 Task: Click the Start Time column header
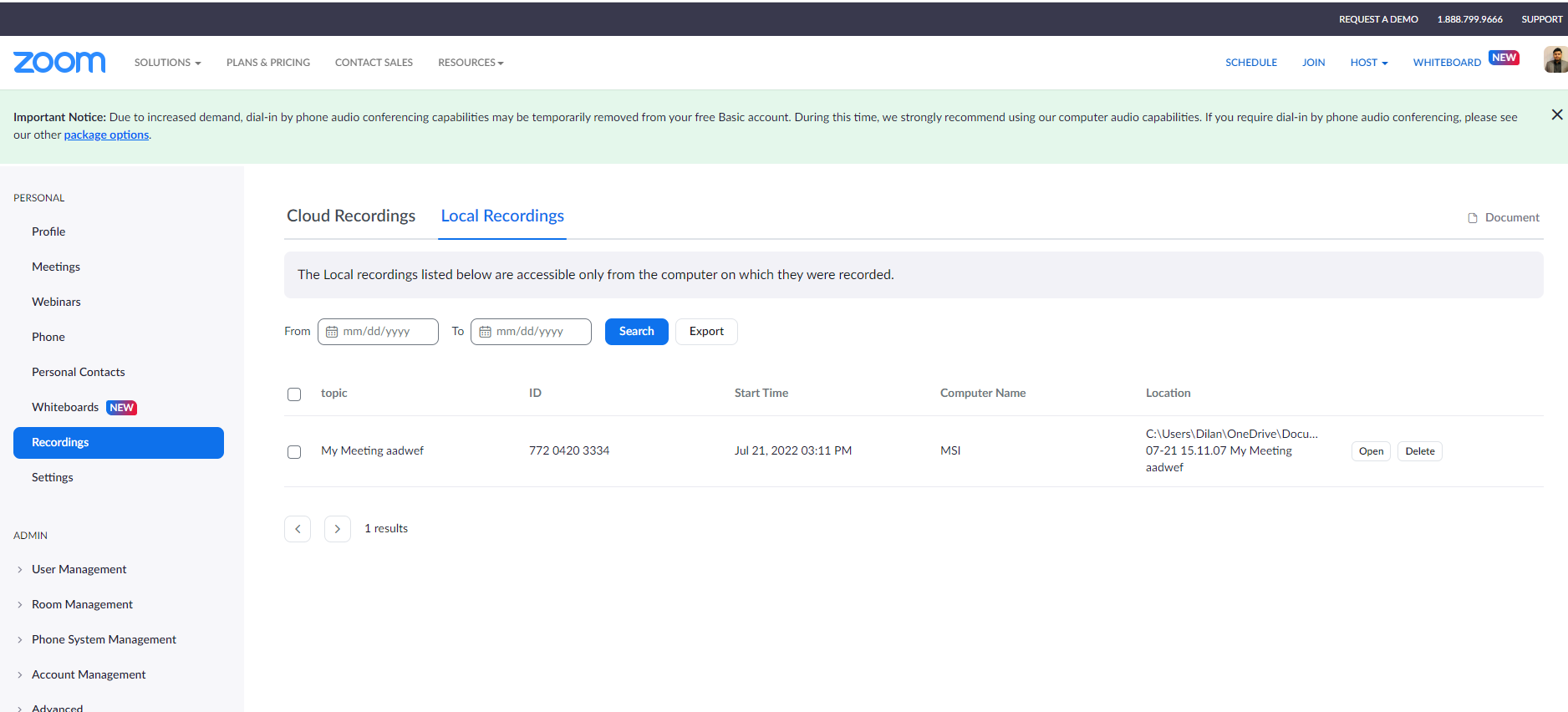(761, 393)
